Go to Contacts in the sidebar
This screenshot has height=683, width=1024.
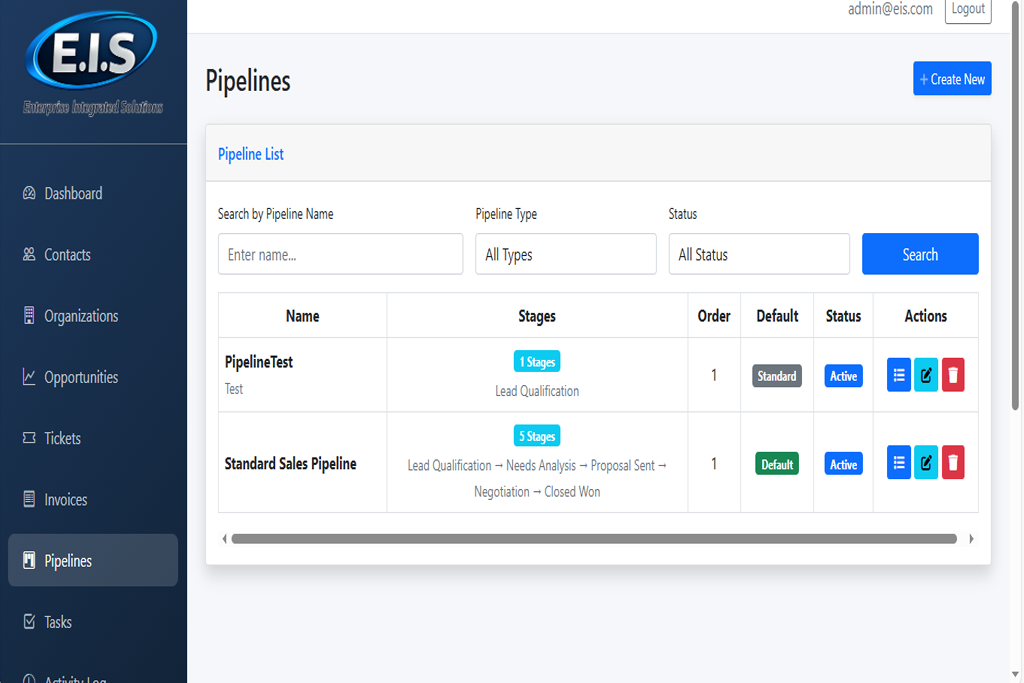tap(67, 255)
